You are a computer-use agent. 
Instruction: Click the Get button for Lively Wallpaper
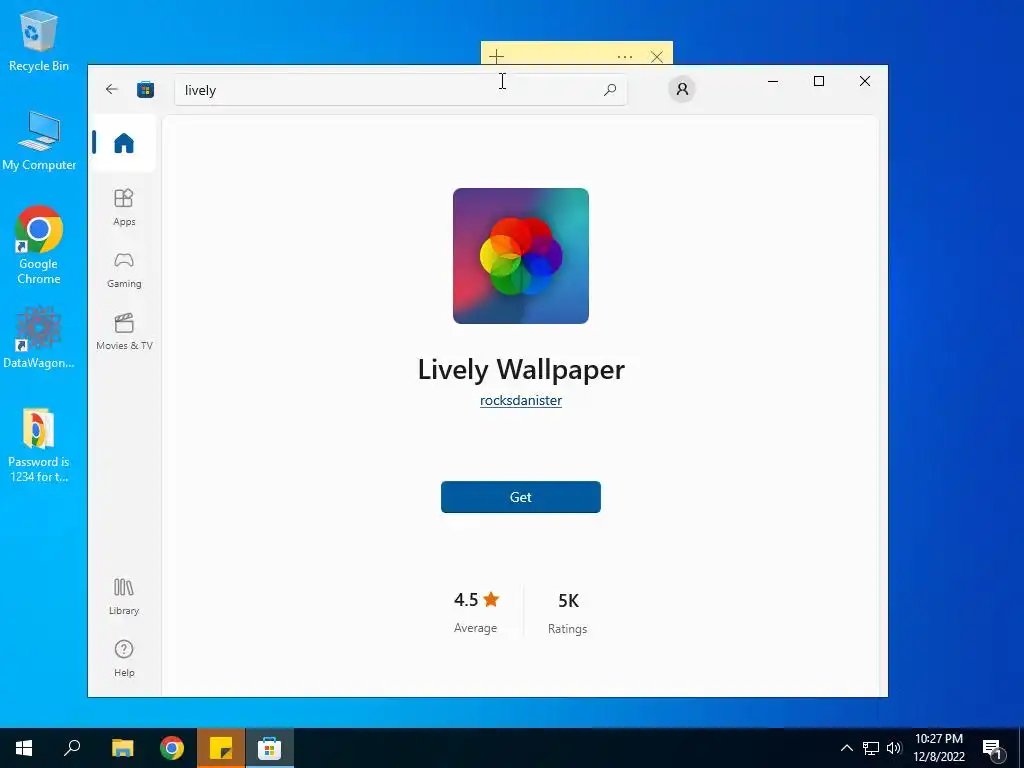(520, 497)
